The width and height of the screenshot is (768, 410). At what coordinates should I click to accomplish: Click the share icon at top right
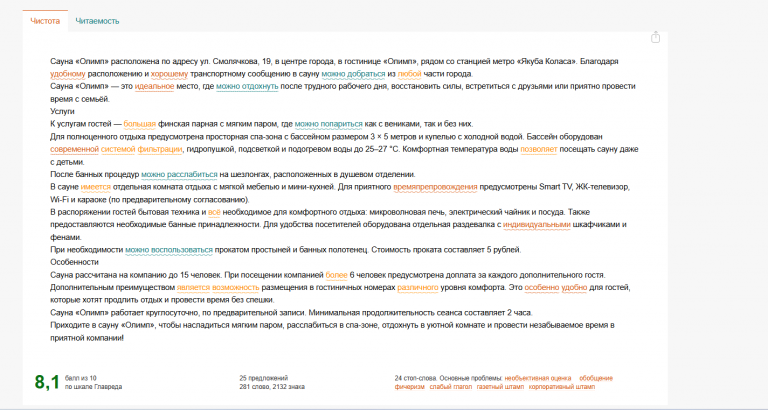655,37
